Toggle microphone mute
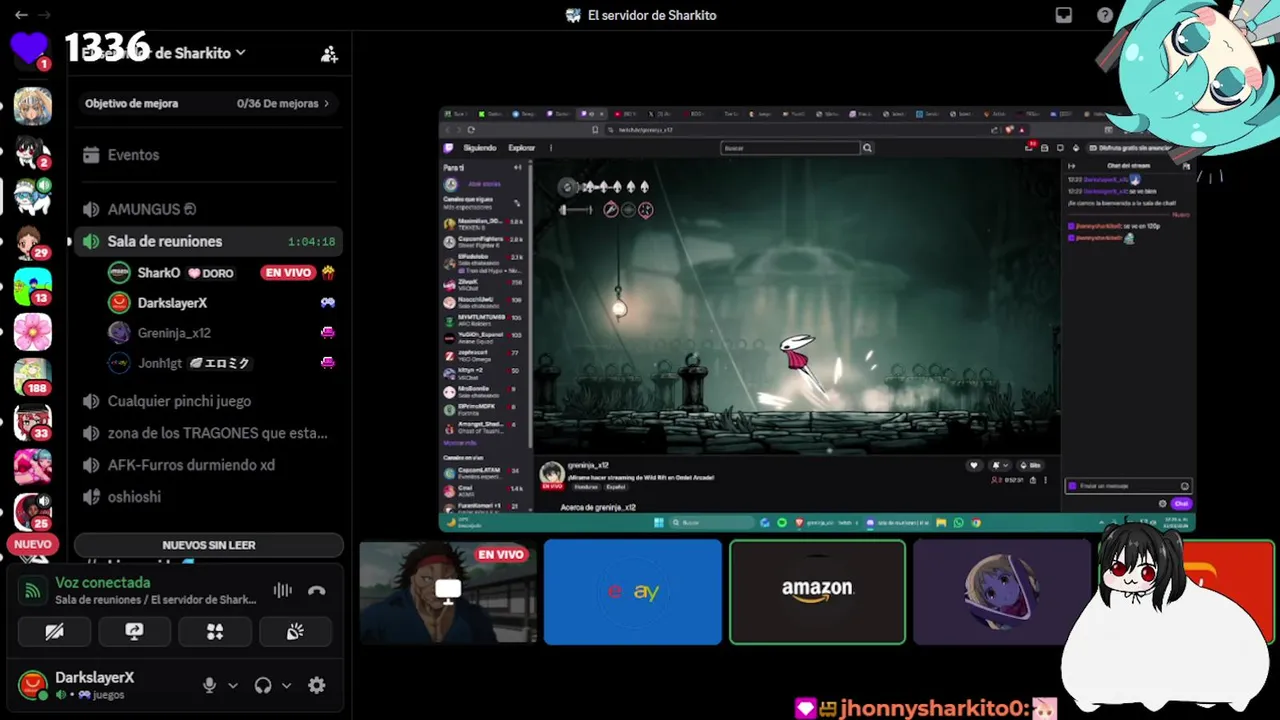This screenshot has height=720, width=1280. click(x=209, y=685)
